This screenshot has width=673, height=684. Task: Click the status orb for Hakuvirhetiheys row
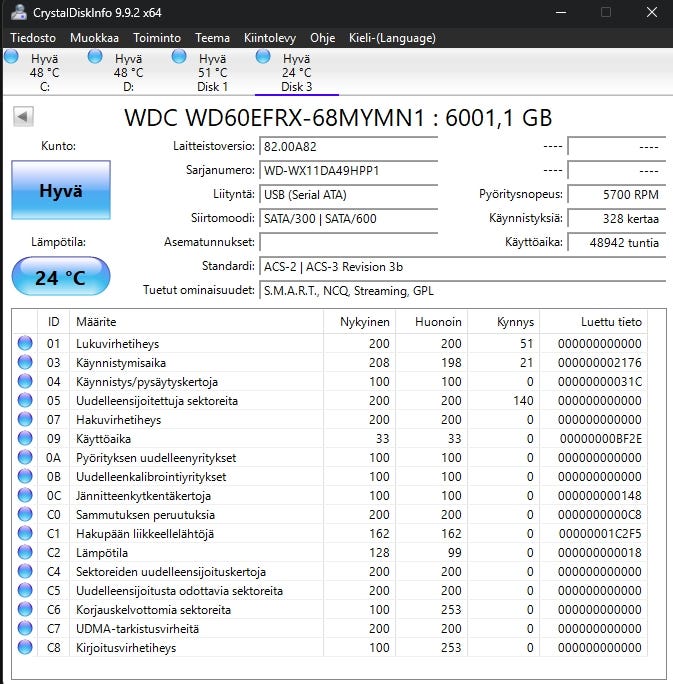click(x=25, y=419)
